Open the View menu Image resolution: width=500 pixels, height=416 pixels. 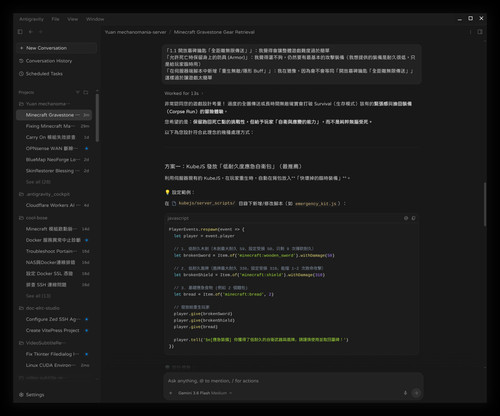pyautogui.click(x=73, y=19)
